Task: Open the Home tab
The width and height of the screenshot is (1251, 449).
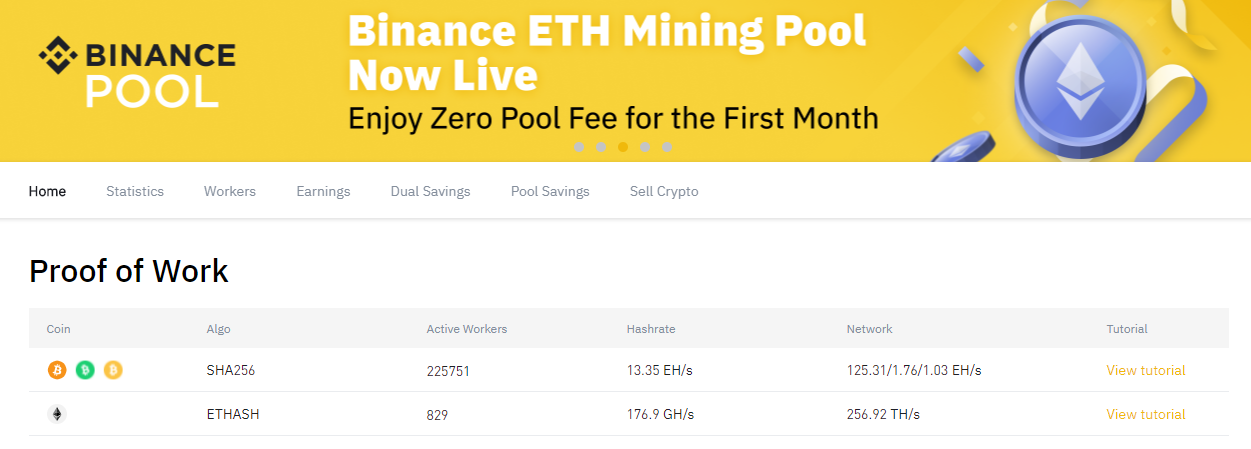Action: click(x=47, y=191)
